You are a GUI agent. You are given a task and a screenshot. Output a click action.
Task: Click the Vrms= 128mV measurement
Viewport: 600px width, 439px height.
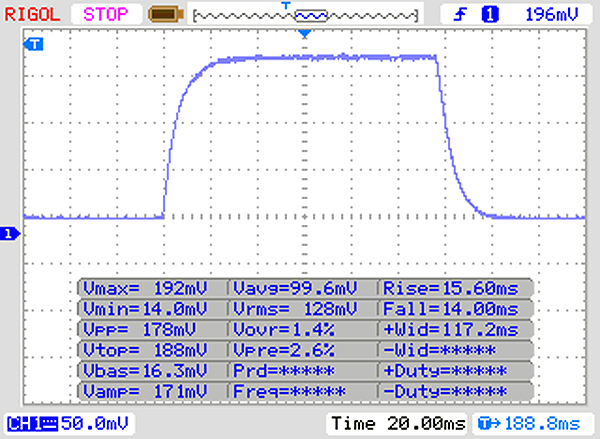pos(295,309)
